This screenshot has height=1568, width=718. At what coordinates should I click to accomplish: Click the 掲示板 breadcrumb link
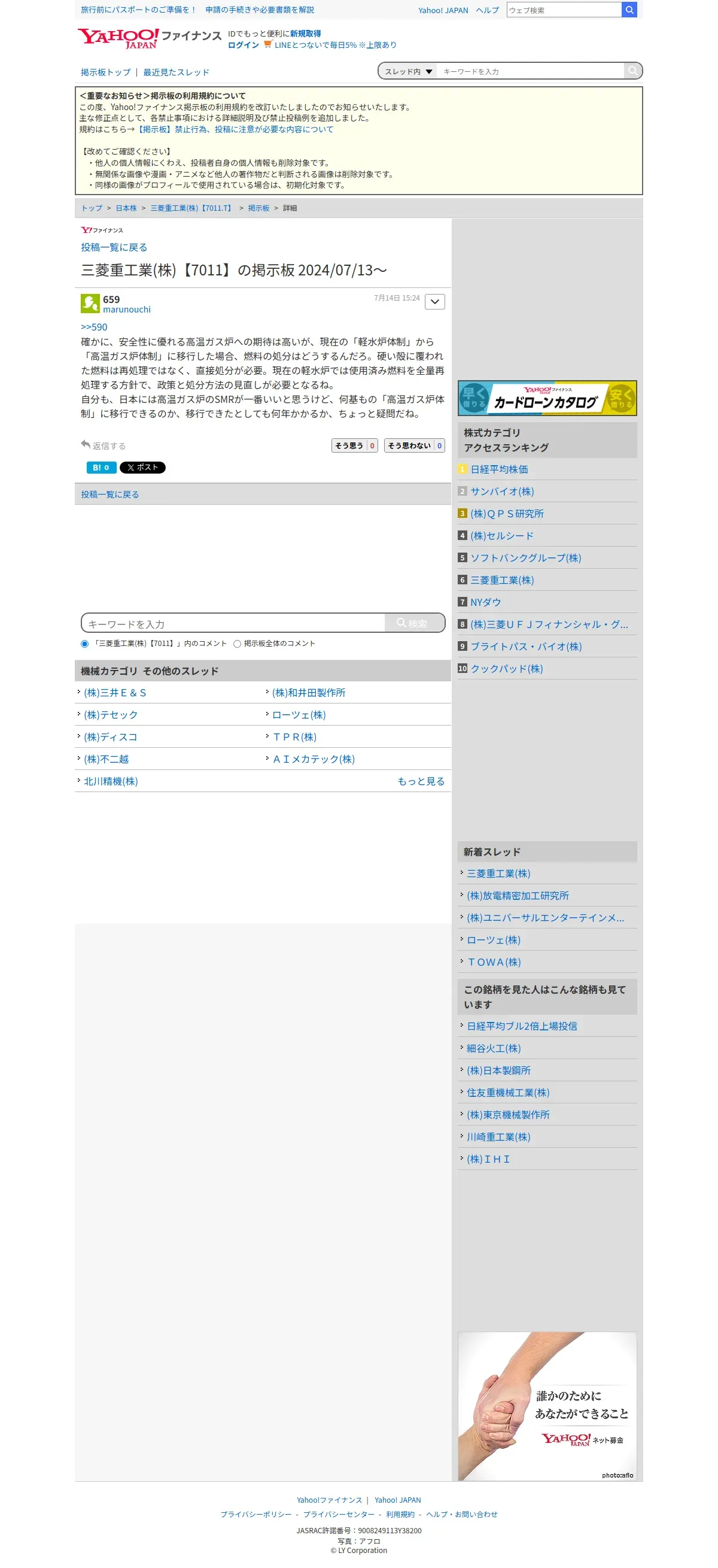(258, 208)
